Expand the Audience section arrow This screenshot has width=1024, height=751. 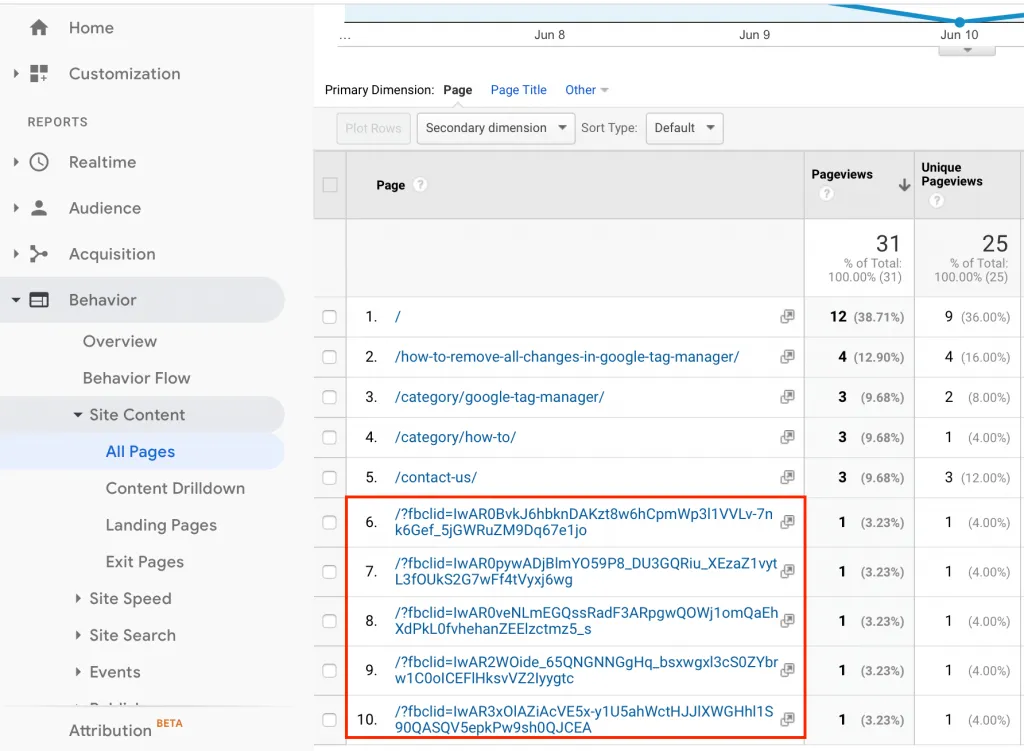pos(16,208)
